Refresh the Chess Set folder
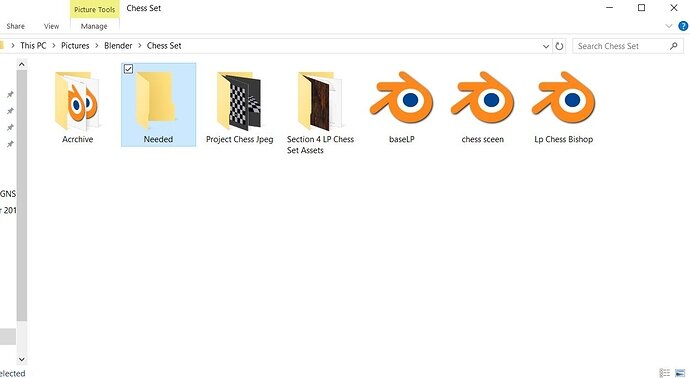The height and width of the screenshot is (378, 690). click(559, 46)
